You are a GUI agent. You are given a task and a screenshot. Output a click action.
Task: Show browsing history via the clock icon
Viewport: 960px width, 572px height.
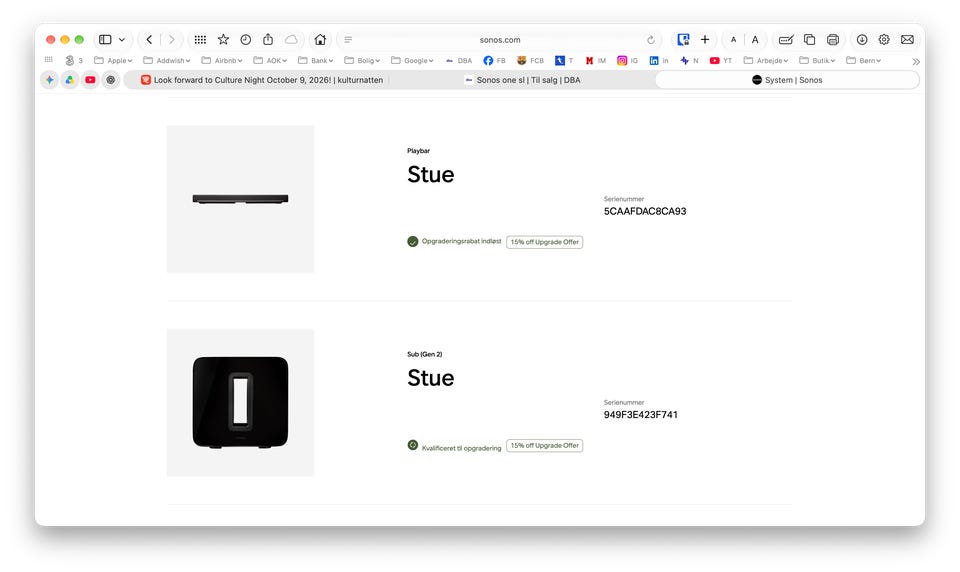(246, 40)
